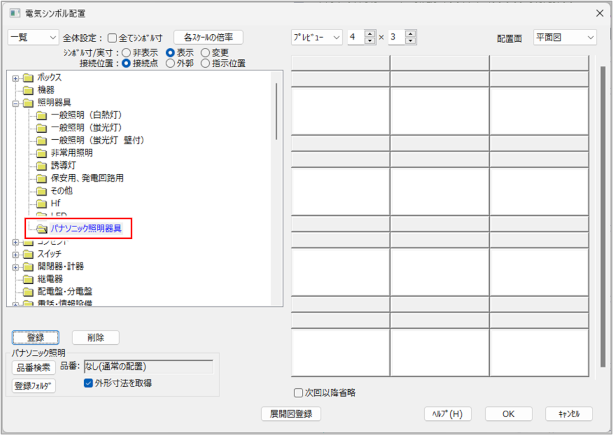This screenshot has width=613, height=435.
Task: Select the その他 folder icon
Action: point(42,191)
